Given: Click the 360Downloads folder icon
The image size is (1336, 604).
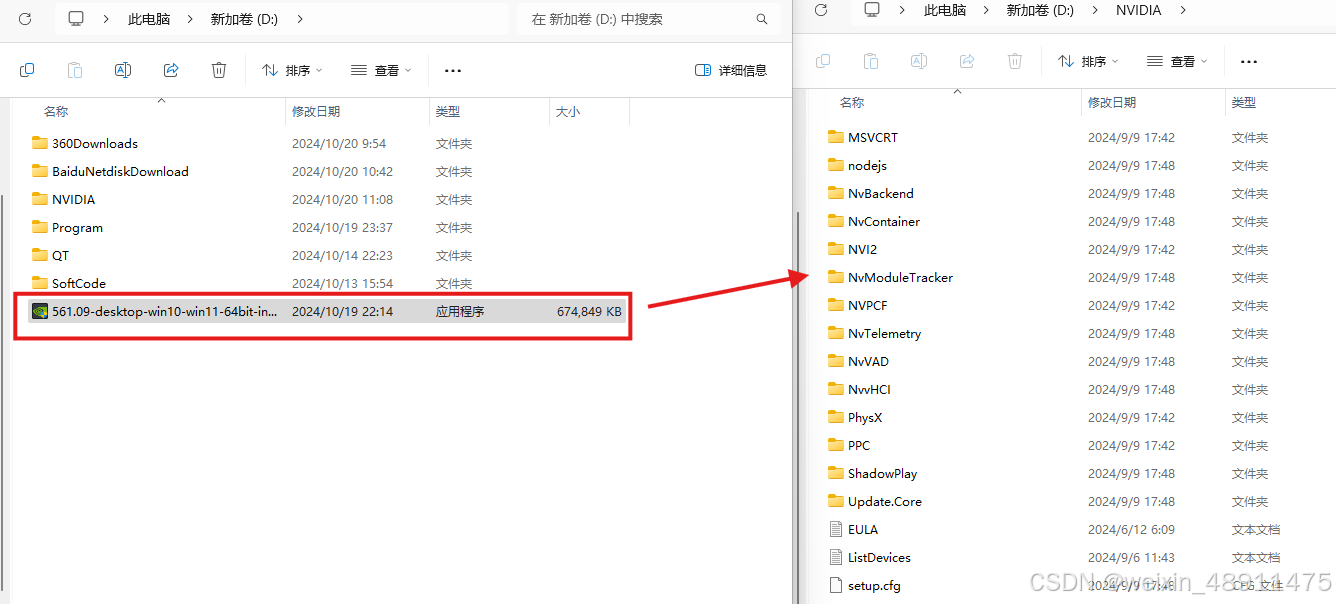Looking at the screenshot, I should click(40, 143).
